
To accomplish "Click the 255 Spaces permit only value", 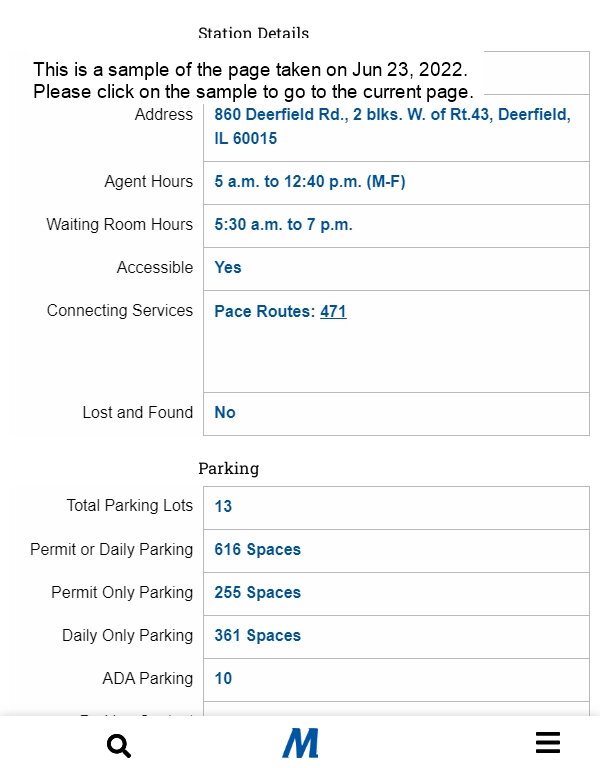I will 257,593.
